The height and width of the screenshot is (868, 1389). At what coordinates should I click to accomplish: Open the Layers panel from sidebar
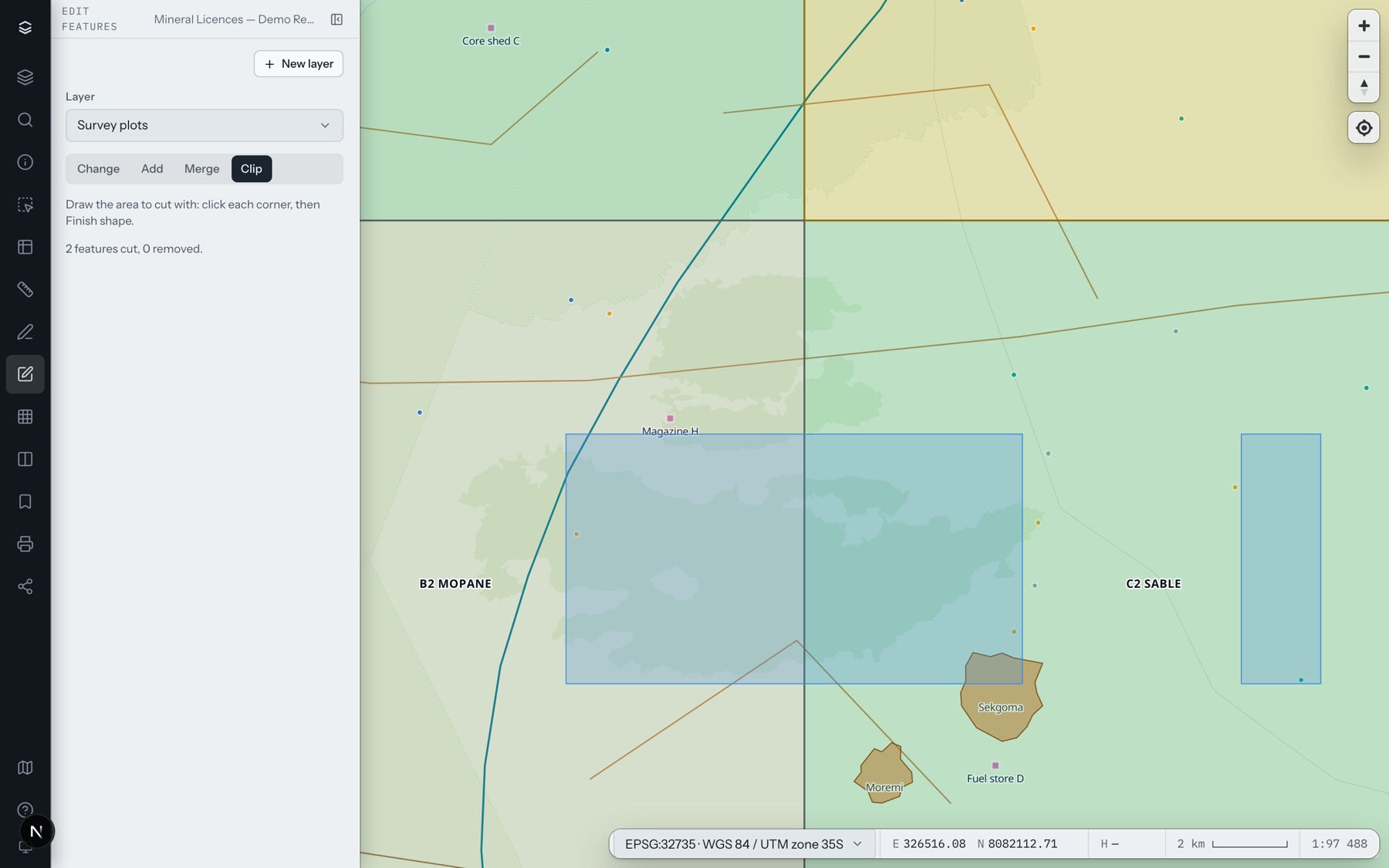pos(25,77)
